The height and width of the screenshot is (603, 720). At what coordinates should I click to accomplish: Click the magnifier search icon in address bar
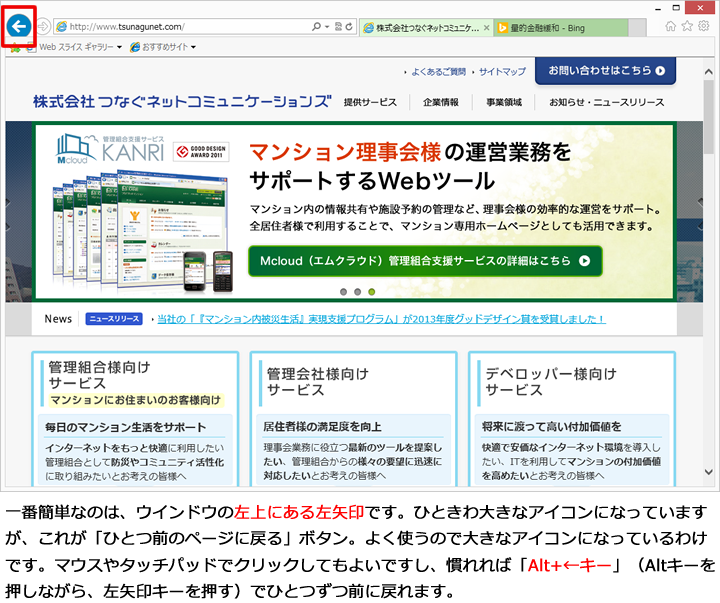coord(316,27)
